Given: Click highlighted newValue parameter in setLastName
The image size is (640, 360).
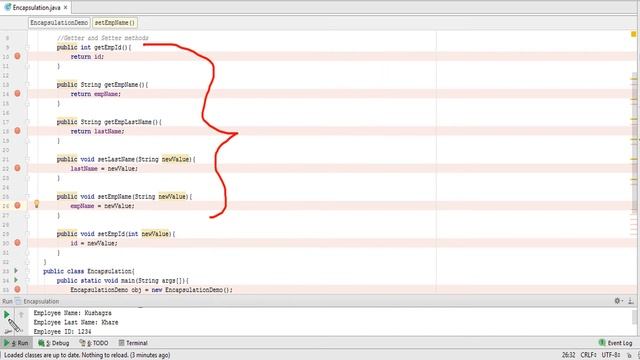Looking at the screenshot, I should pos(176,159).
